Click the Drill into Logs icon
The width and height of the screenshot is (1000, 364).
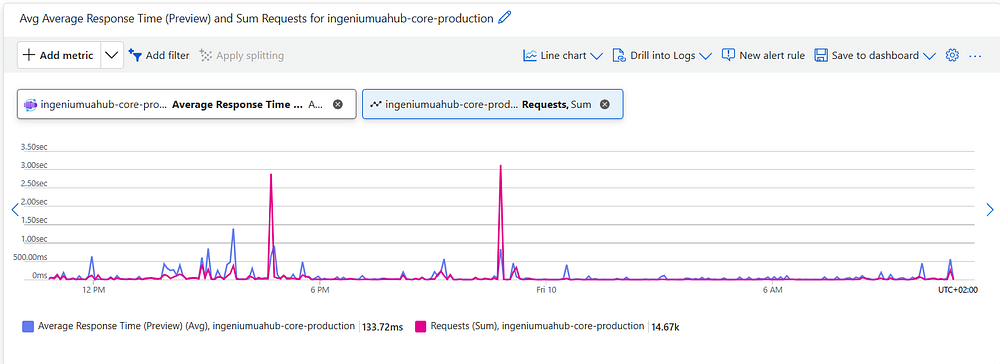[619, 55]
